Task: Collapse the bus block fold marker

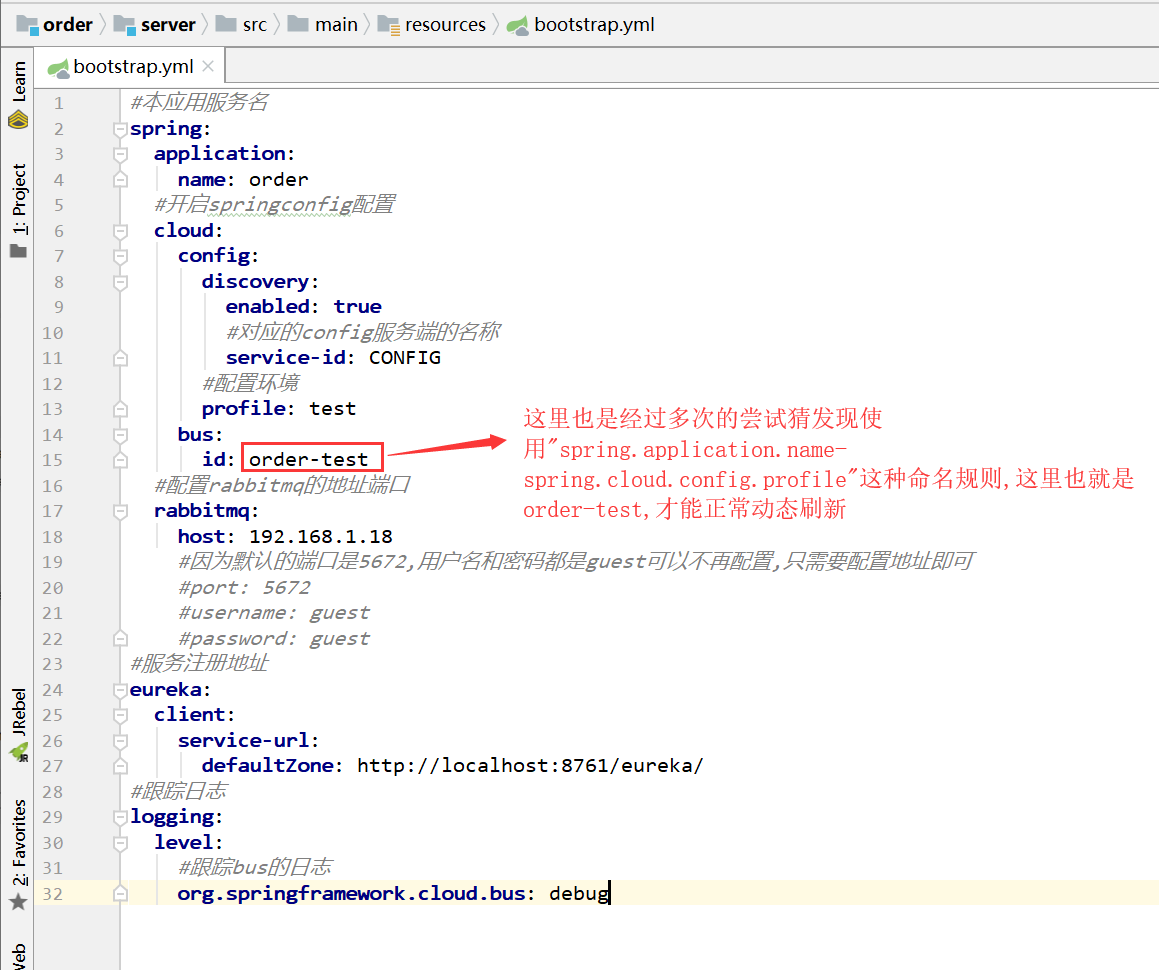Action: (x=120, y=435)
